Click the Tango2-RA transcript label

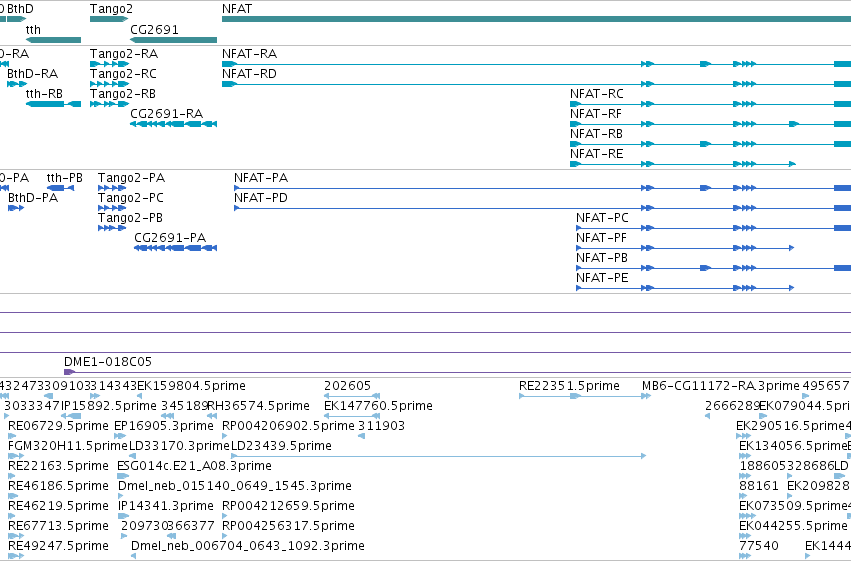(x=124, y=54)
